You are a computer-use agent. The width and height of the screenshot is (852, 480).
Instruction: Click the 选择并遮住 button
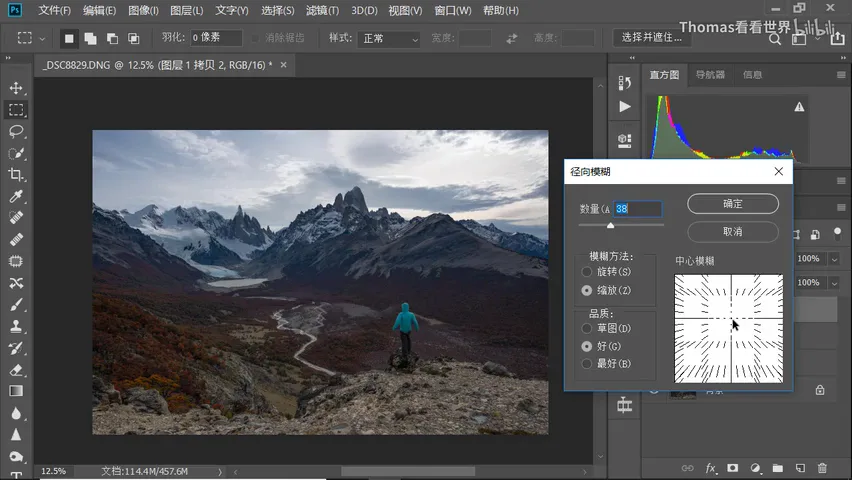[x=651, y=38]
